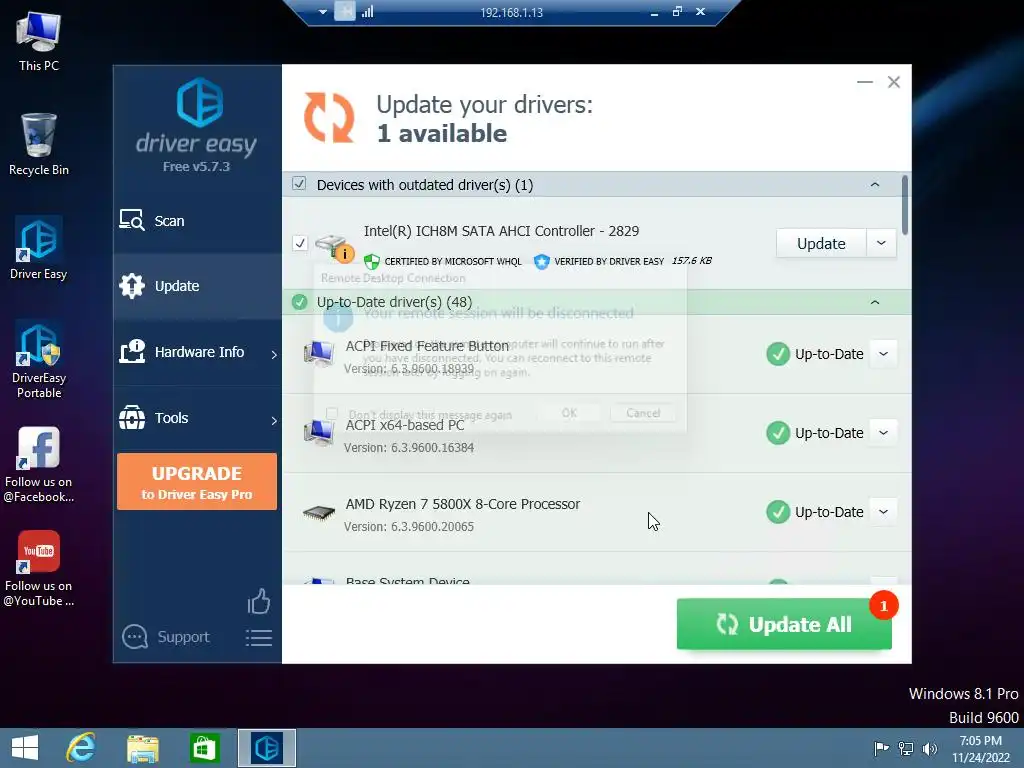This screenshot has height=768, width=1024.
Task: Click the 157.6 KB file size text
Action: [692, 261]
